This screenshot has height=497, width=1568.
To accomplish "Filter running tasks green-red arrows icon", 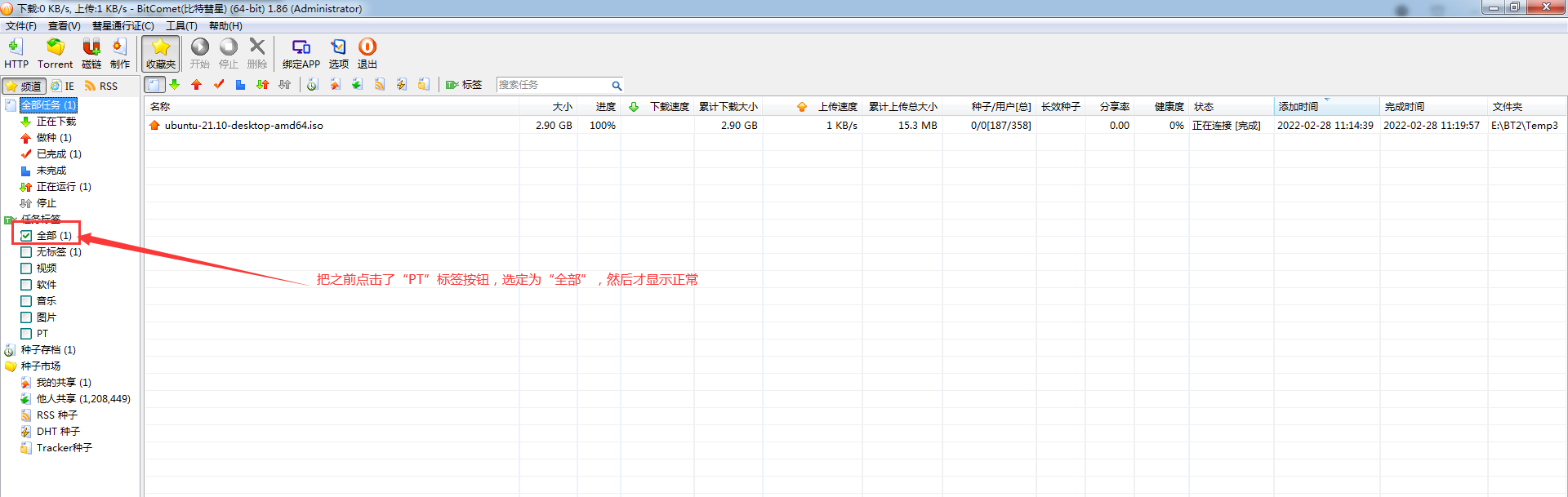I will (x=262, y=85).
